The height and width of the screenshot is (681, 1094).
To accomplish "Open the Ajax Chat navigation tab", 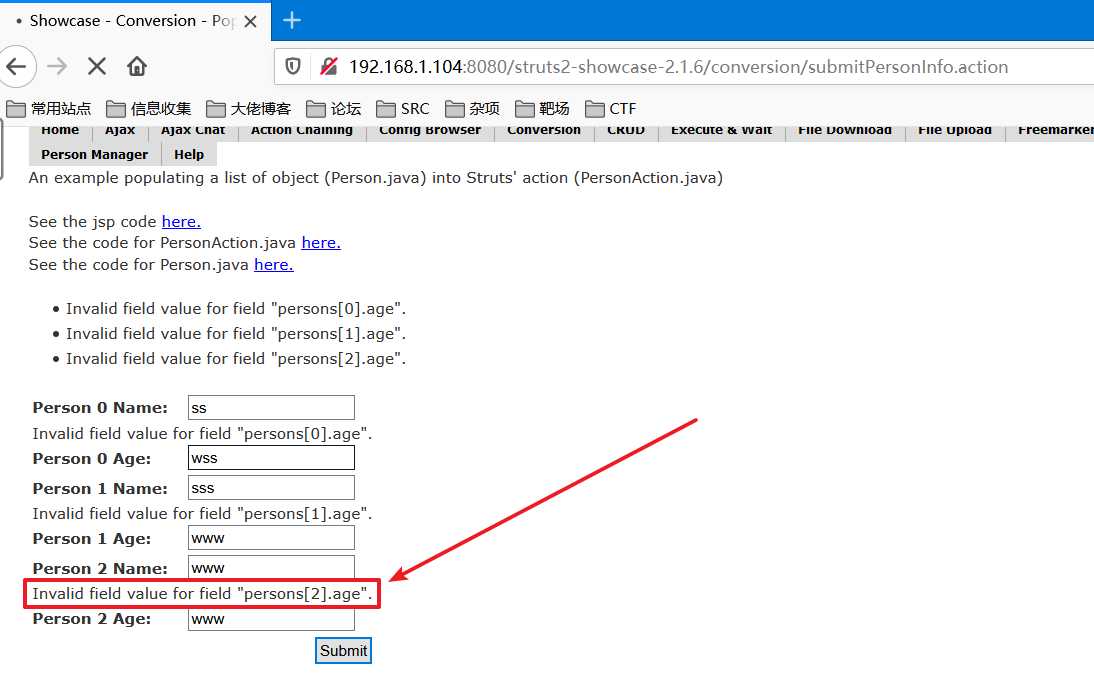I will point(193,130).
